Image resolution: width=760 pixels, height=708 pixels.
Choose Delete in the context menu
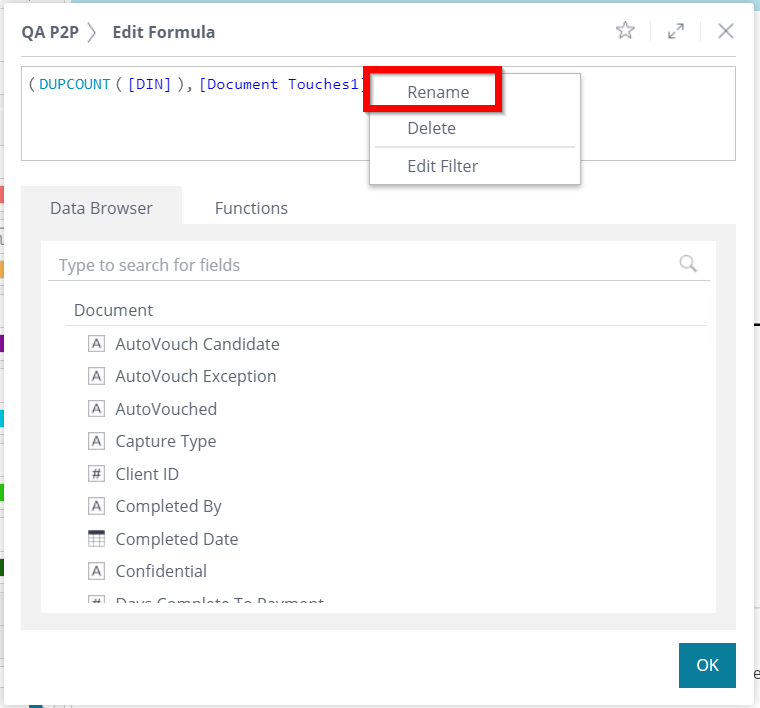pyautogui.click(x=431, y=128)
